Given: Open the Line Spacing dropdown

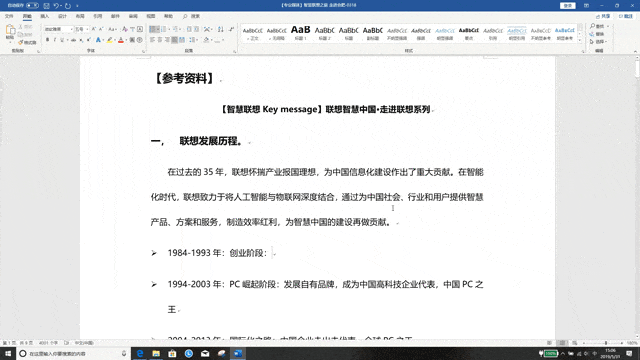Looking at the screenshot, I should [193, 40].
